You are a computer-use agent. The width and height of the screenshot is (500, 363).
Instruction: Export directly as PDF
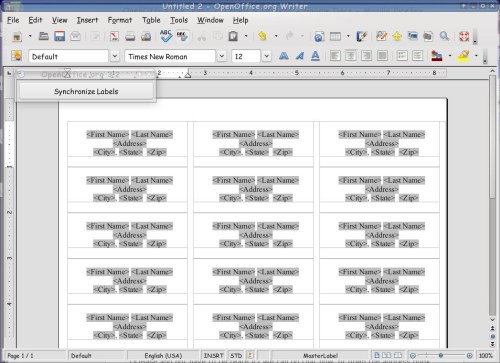pos(114,36)
